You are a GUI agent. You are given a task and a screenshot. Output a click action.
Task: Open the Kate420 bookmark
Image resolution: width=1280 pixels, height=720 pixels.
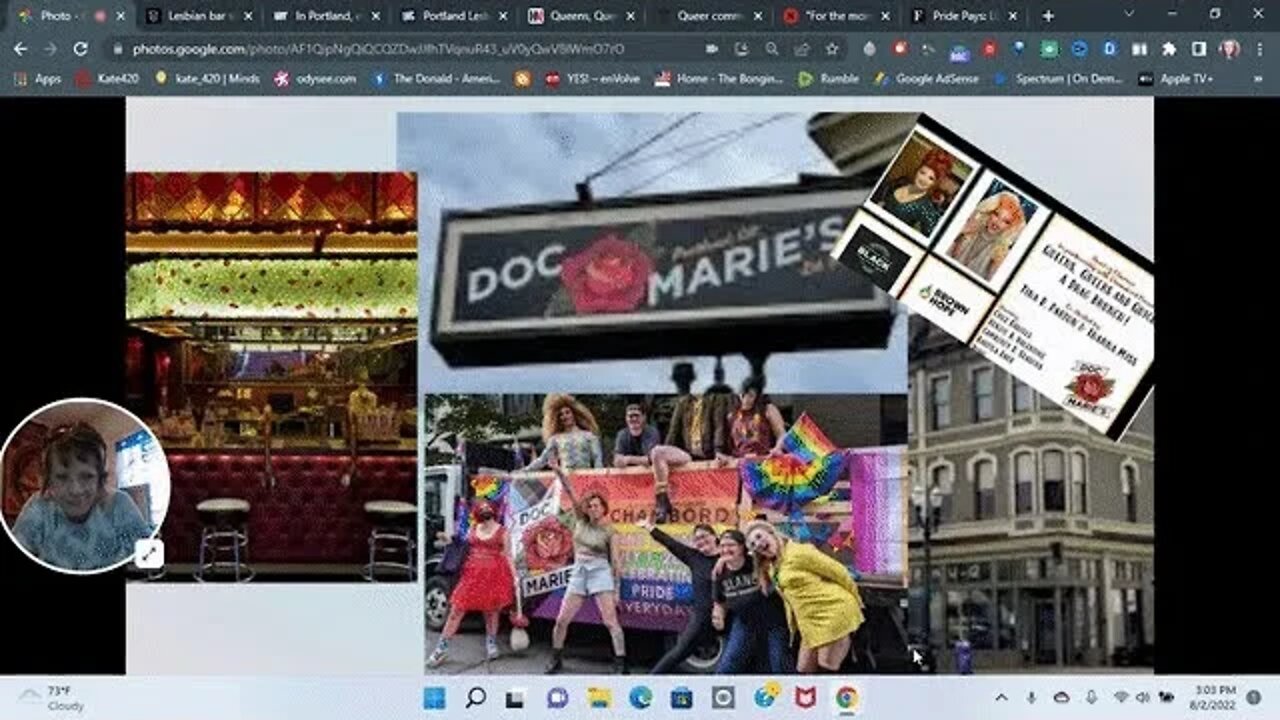click(x=108, y=79)
